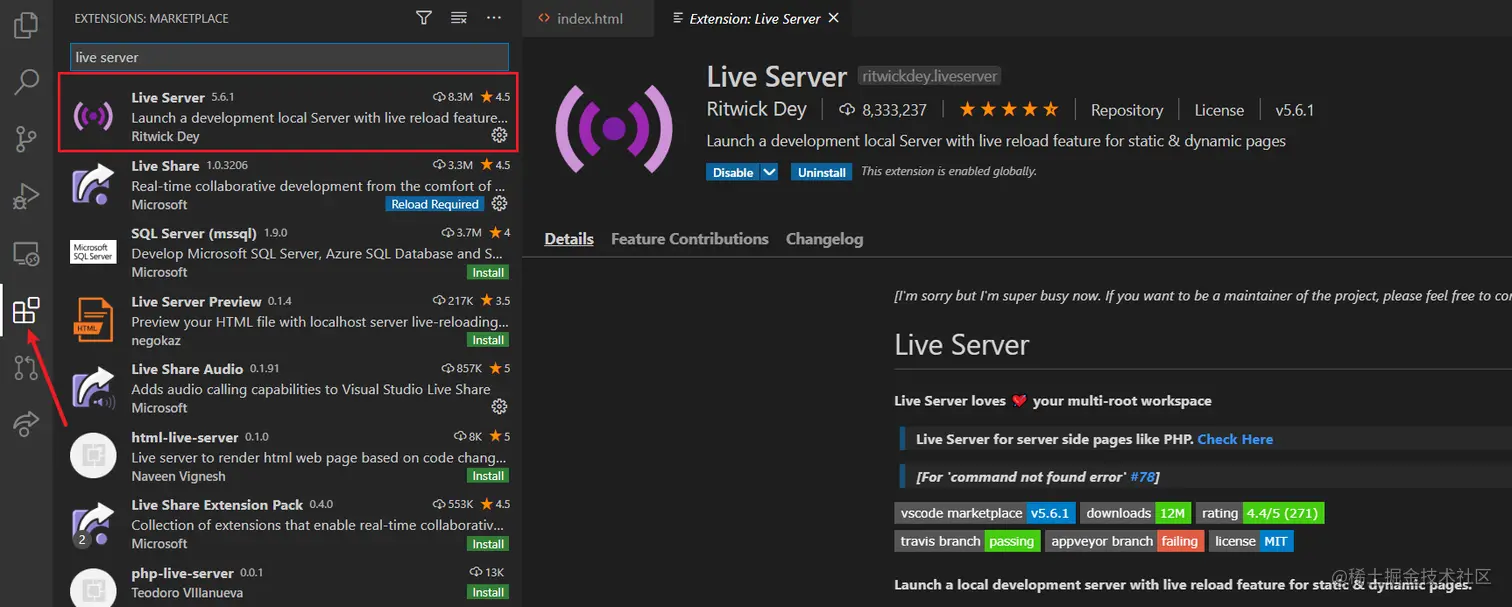Select the html-live-server extension icon

(93, 456)
